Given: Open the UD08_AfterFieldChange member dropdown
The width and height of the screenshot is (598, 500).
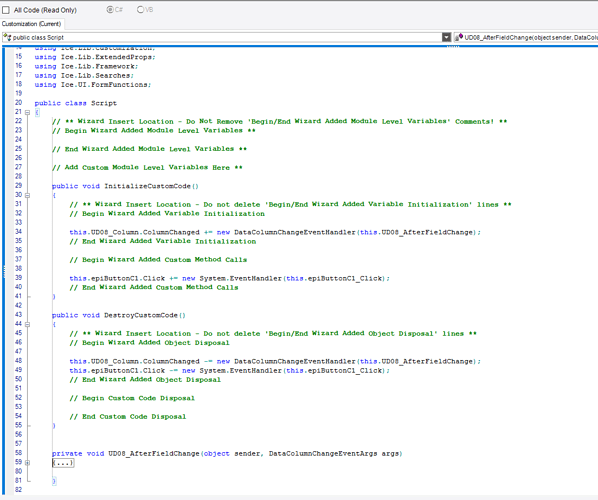Looking at the screenshot, I should pos(526,37).
